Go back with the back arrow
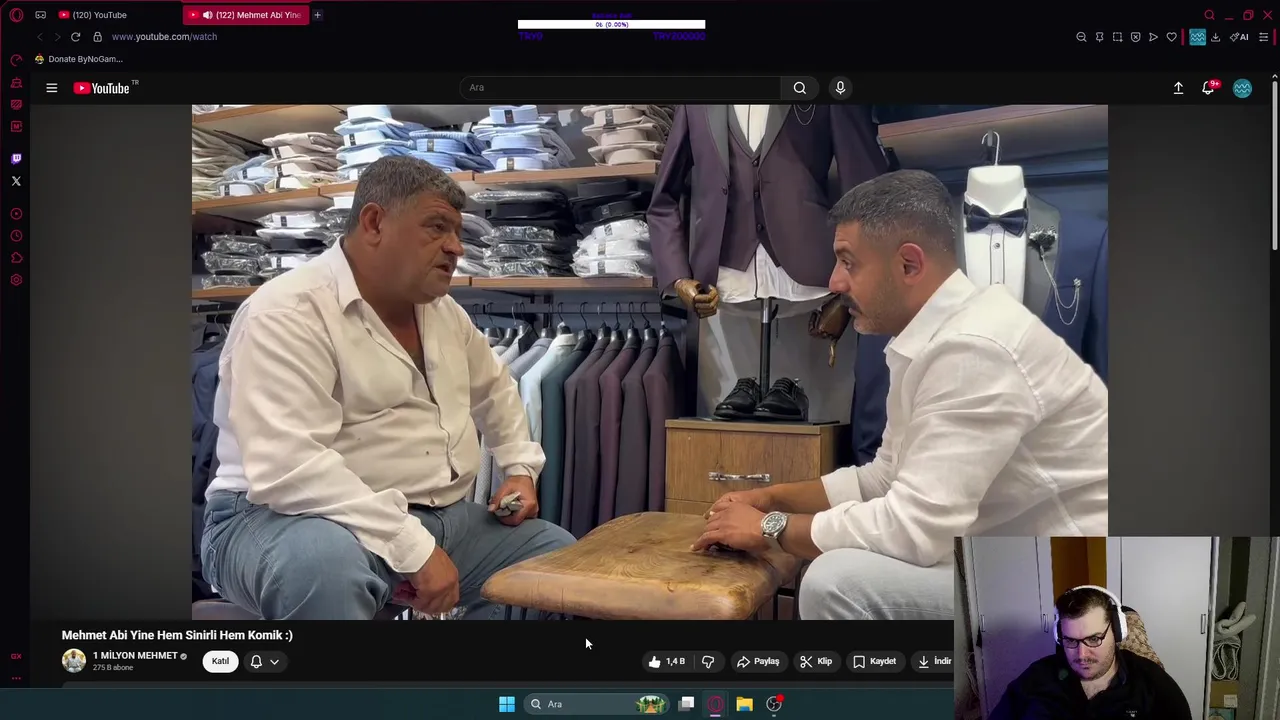Image resolution: width=1280 pixels, height=720 pixels. point(39,37)
